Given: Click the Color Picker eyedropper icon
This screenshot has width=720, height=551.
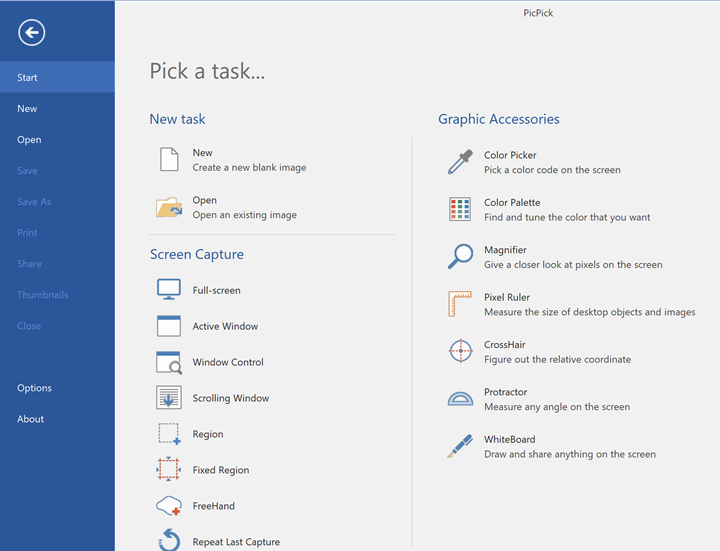Looking at the screenshot, I should pyautogui.click(x=460, y=162).
